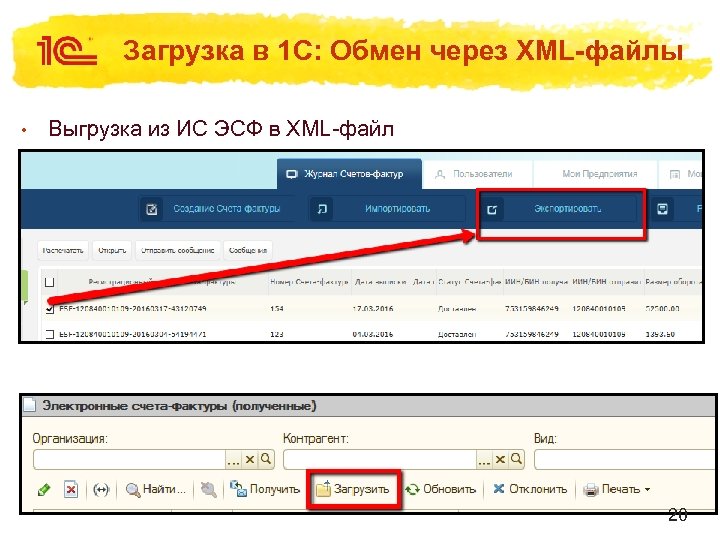Click the registration number ending 54194471
Viewport: 720px width, 540px height.
[x=133, y=334]
